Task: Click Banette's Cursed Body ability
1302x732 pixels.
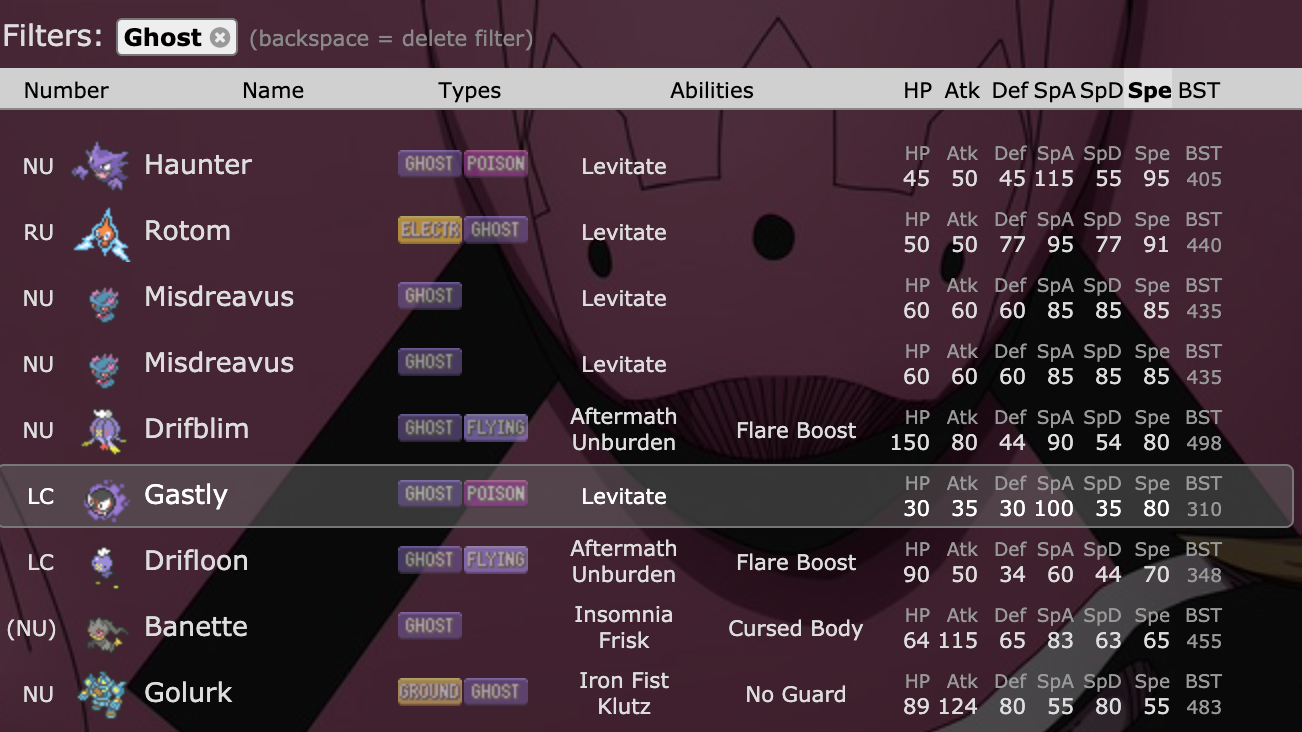Action: coord(796,628)
